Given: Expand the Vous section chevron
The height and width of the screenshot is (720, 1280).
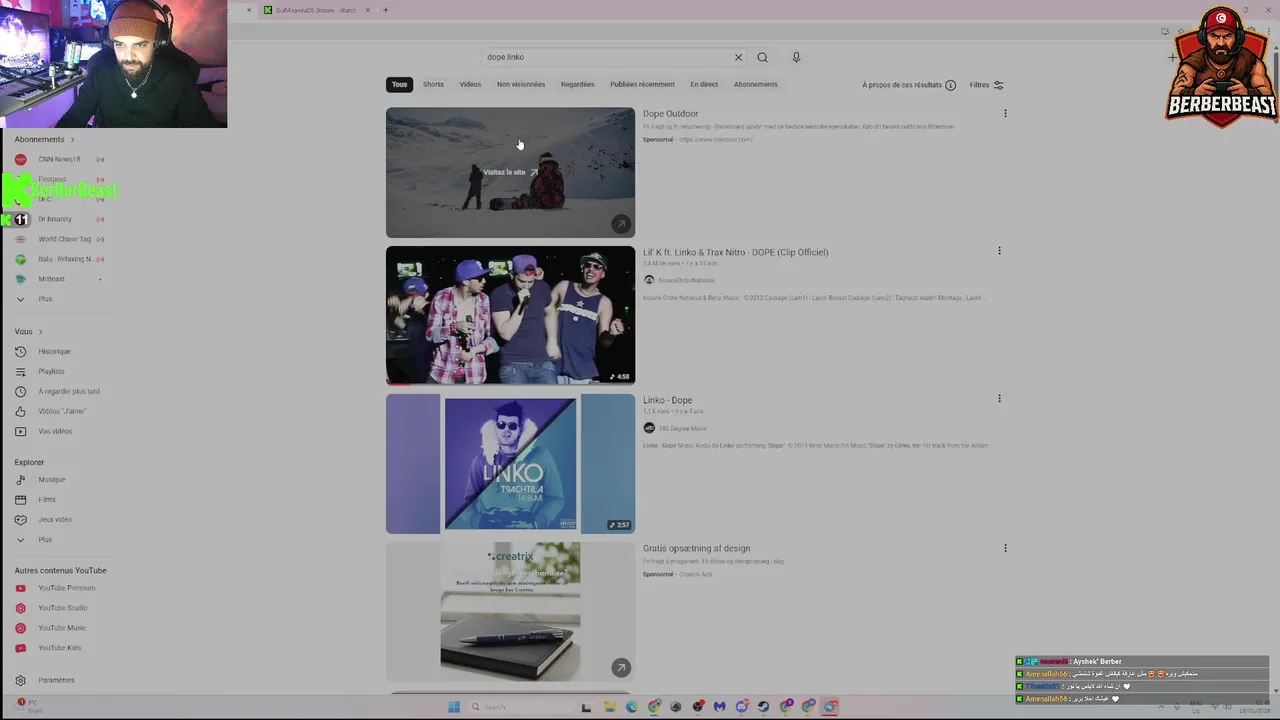Looking at the screenshot, I should tap(40, 332).
